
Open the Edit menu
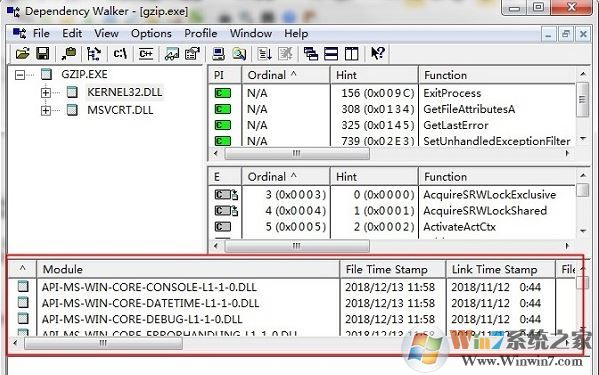(x=72, y=34)
